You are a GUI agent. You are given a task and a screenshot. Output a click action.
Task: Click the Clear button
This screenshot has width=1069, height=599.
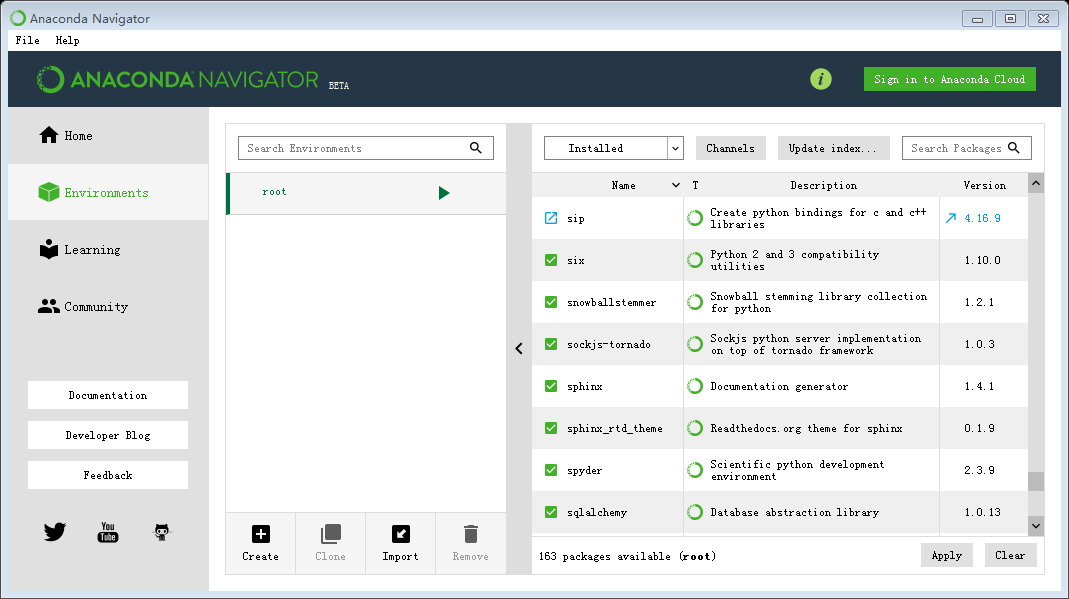pos(1010,555)
